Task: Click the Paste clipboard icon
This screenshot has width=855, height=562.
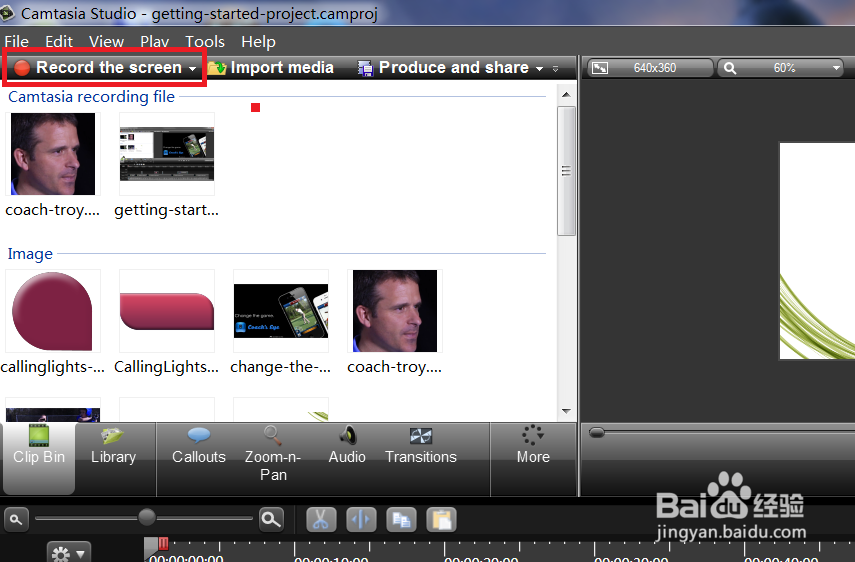Action: 442,519
